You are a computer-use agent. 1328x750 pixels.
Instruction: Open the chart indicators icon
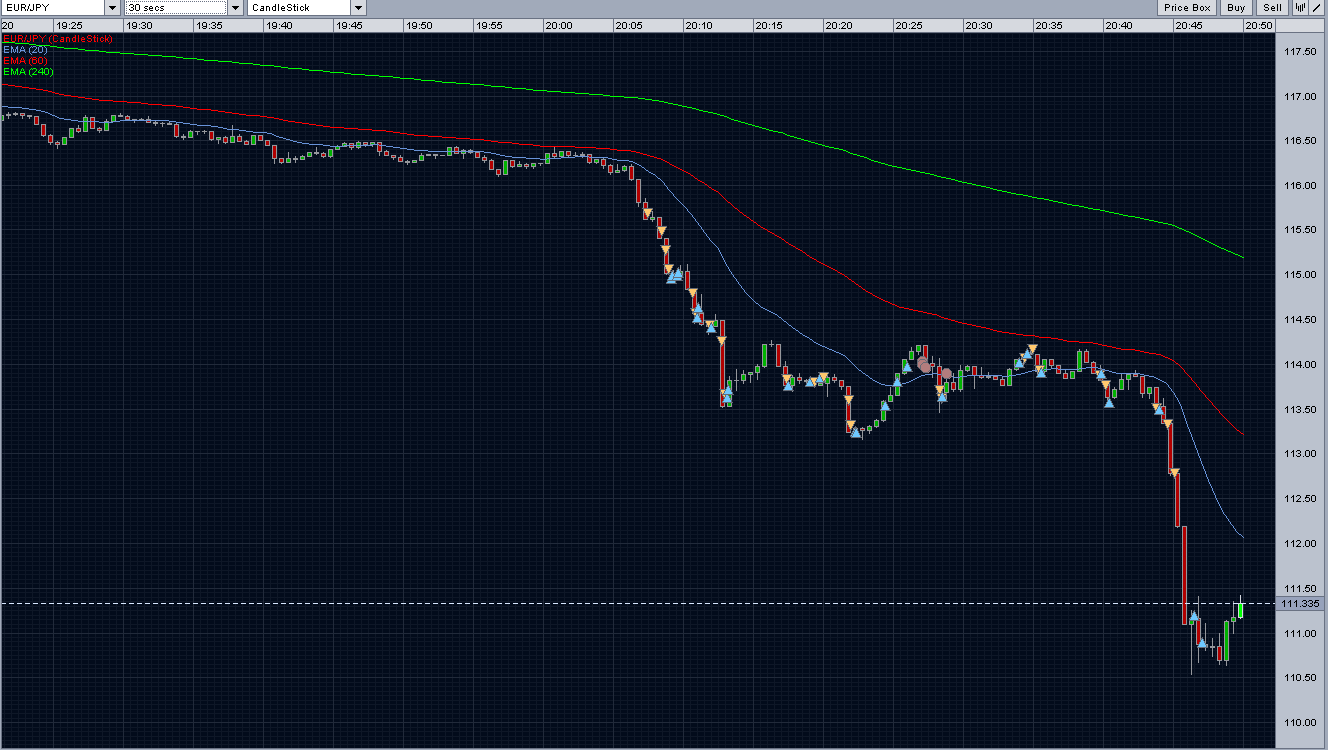[1300, 8]
